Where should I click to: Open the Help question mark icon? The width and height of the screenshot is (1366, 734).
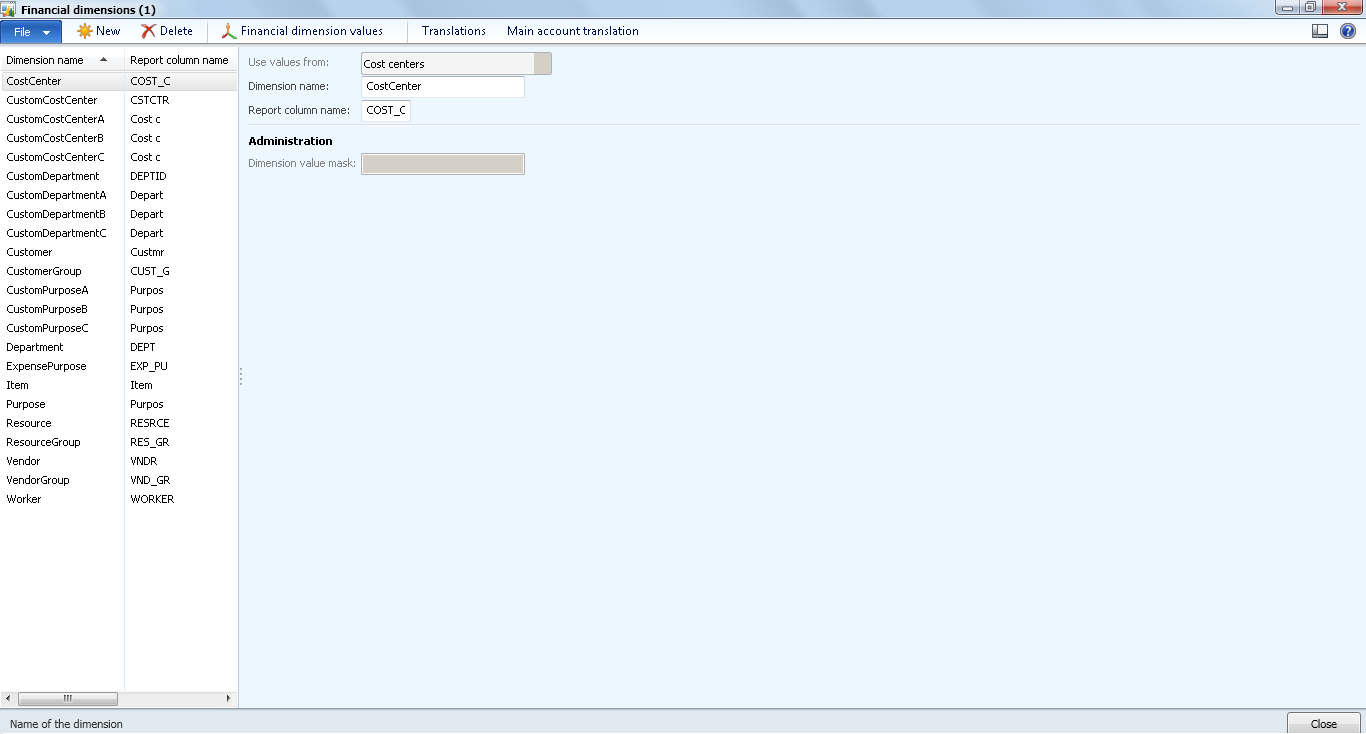1348,31
